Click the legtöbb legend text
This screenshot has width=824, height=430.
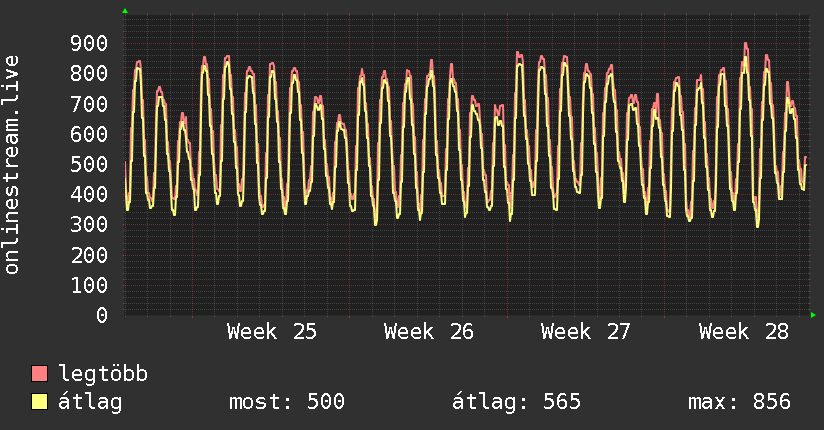103,374
